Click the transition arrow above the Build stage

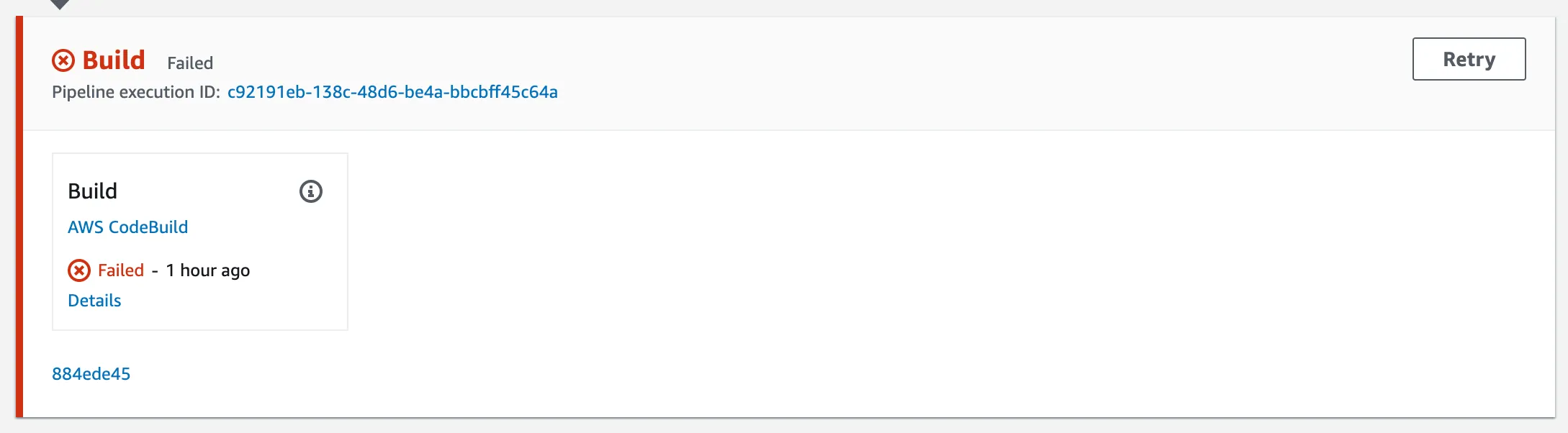(x=60, y=4)
